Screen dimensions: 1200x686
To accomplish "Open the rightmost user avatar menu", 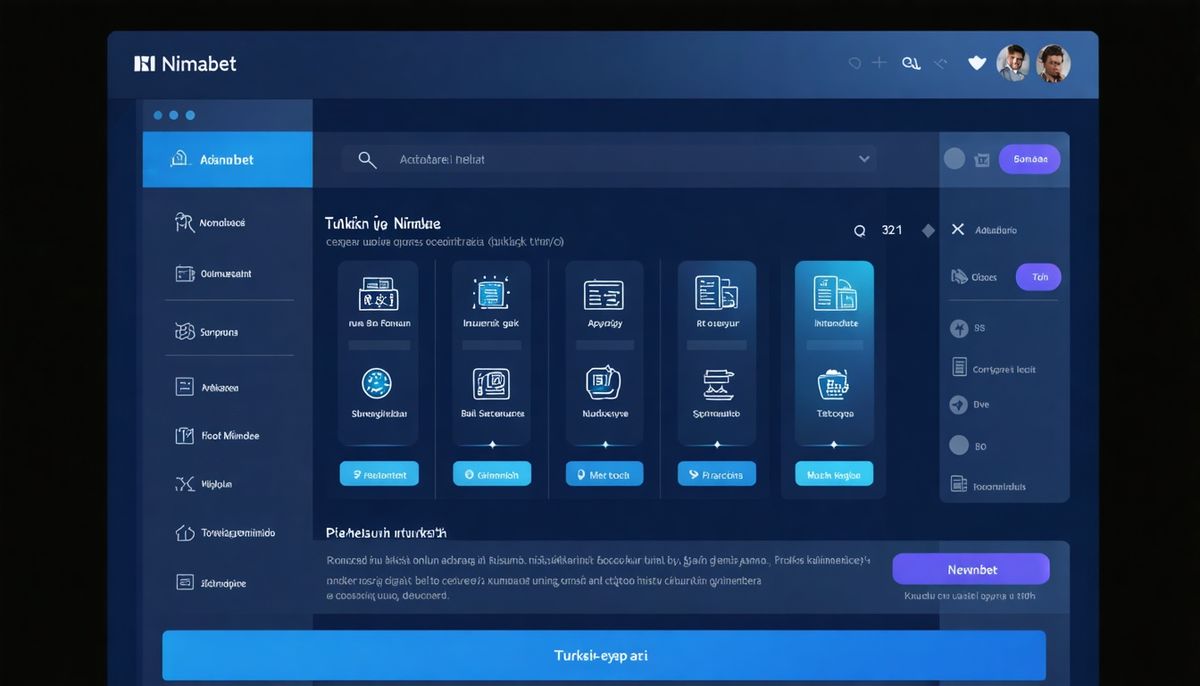I will pyautogui.click(x=1053, y=64).
